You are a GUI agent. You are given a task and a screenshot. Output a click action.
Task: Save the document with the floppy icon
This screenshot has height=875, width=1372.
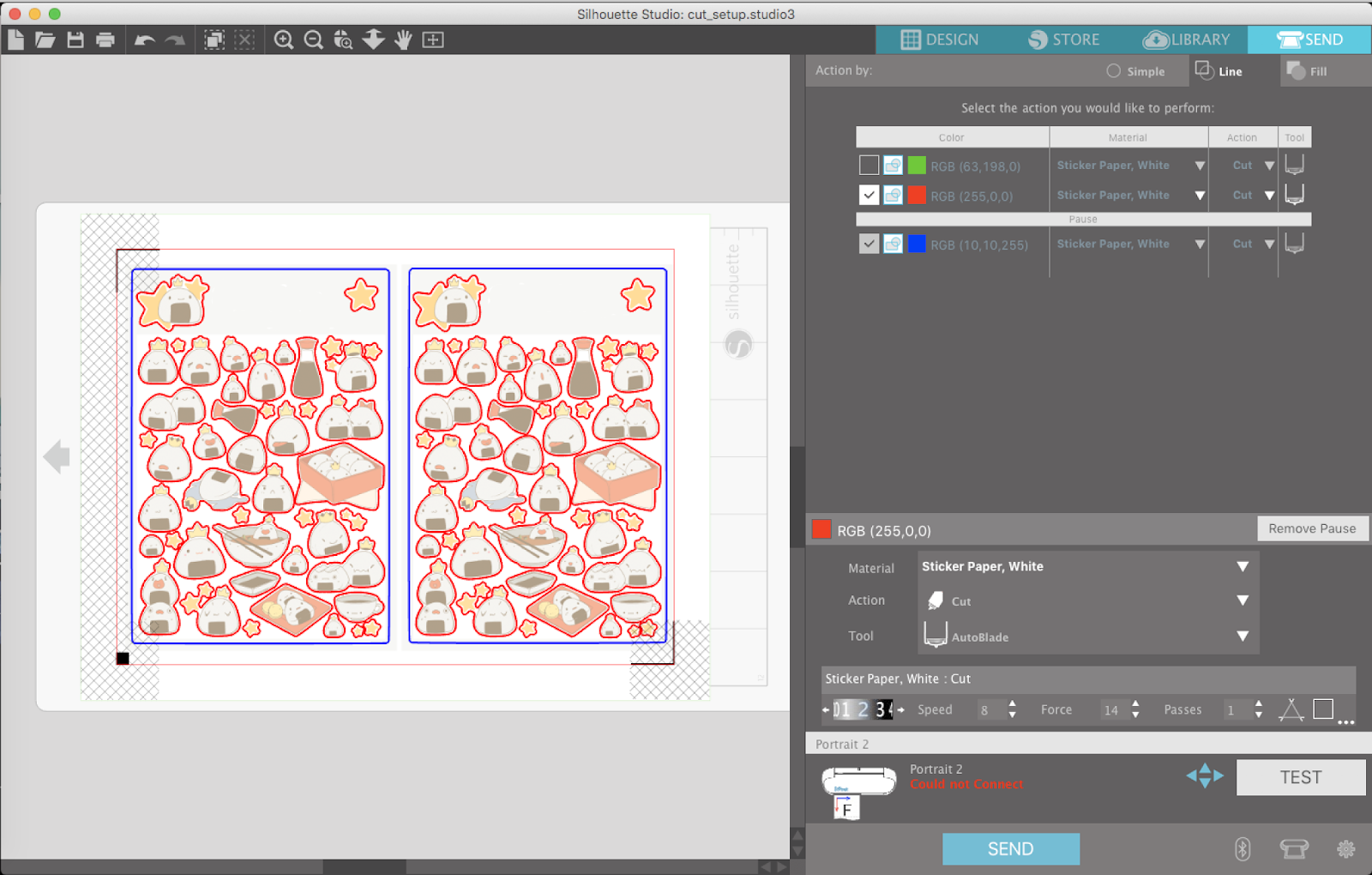pyautogui.click(x=75, y=39)
